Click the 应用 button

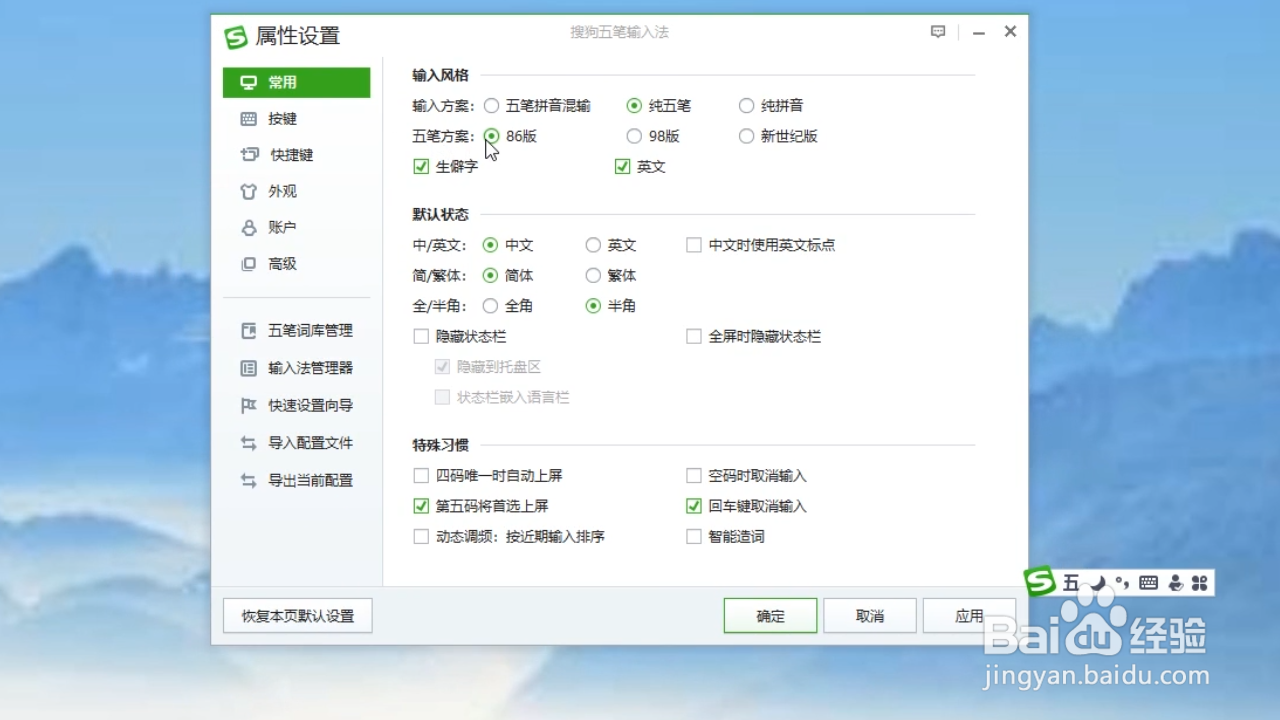(969, 616)
